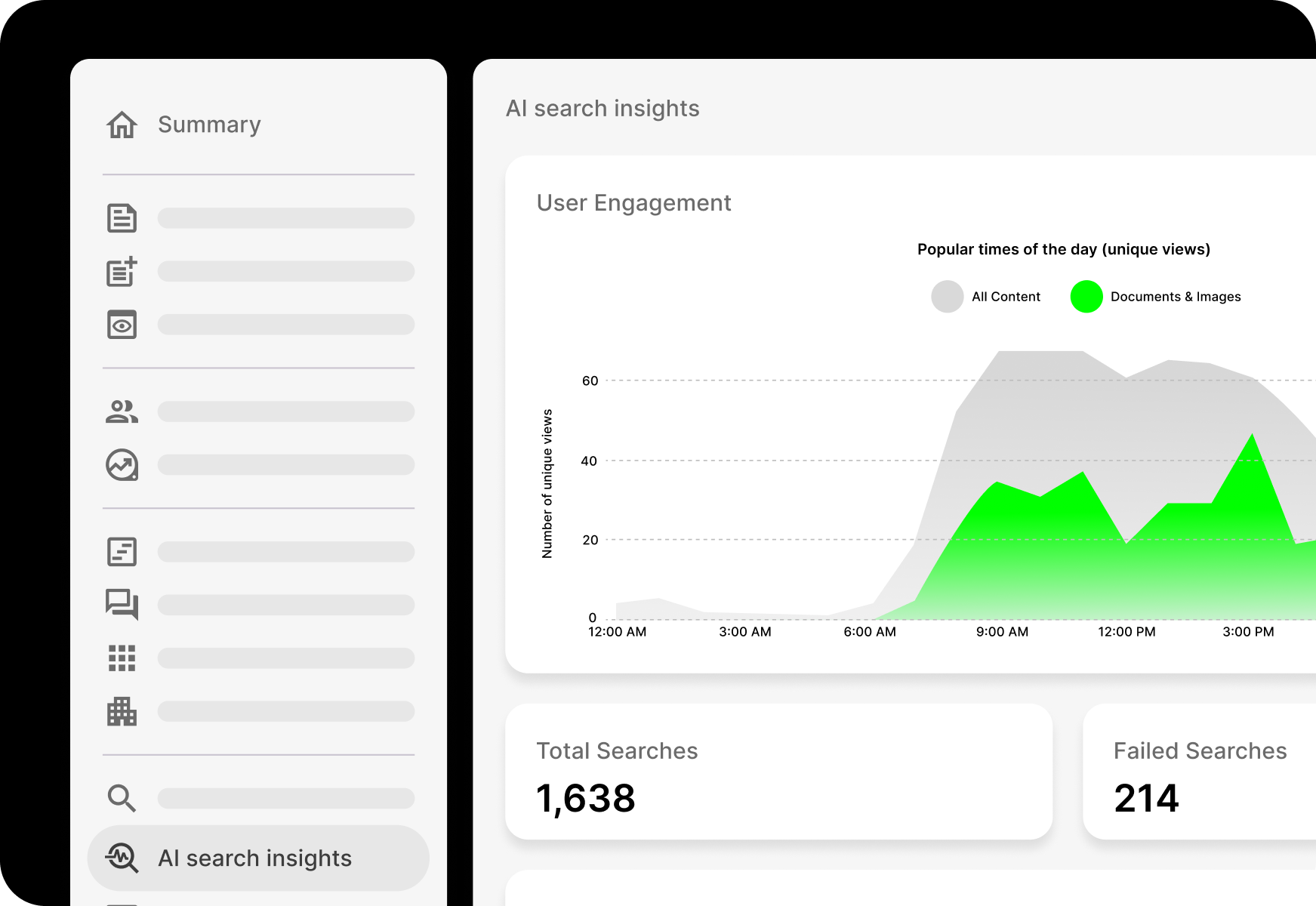Click the Popular times of the day chart title
Viewport: 1316px width, 906px height.
click(1063, 250)
